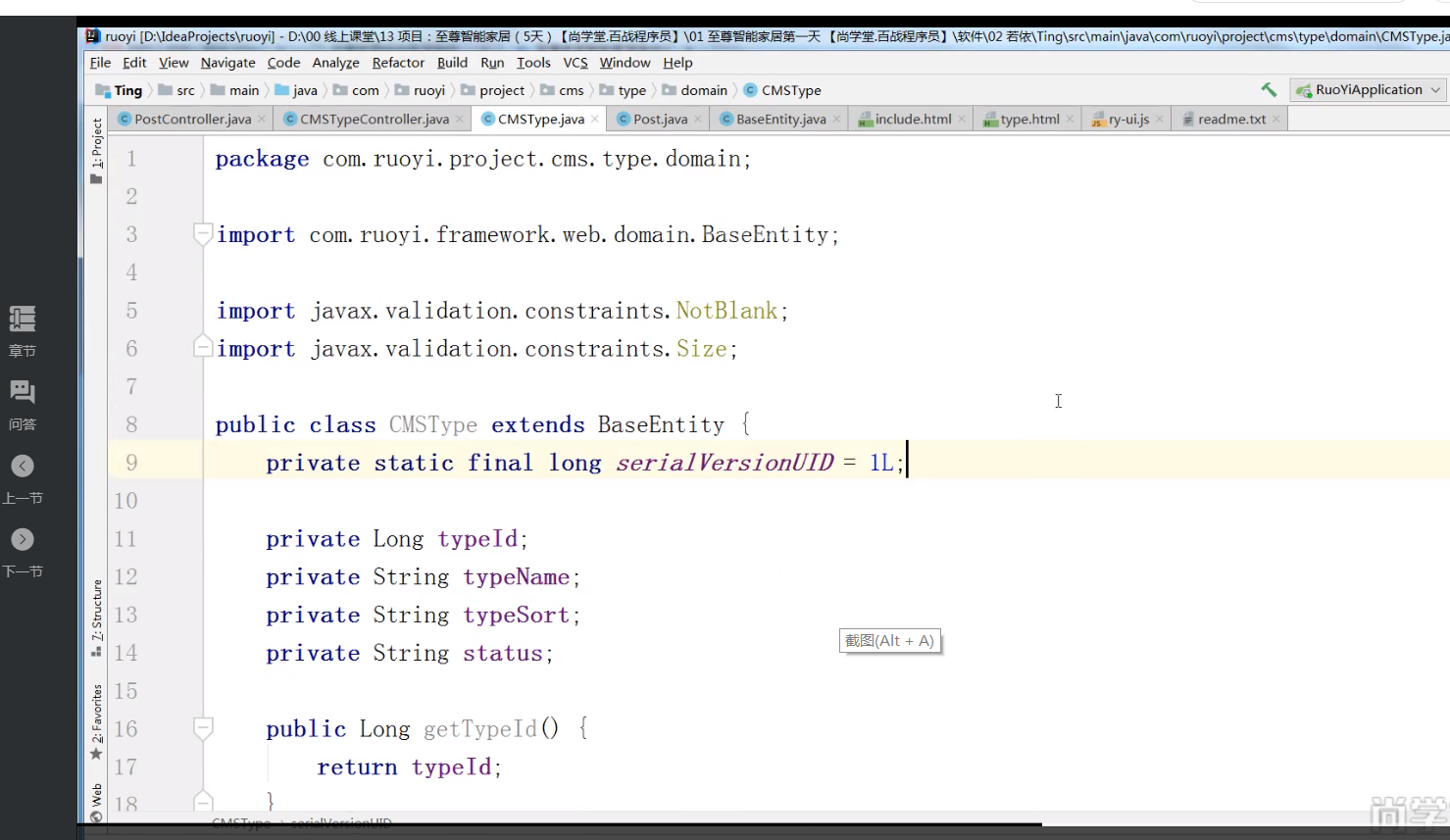Open the File menu
1450x840 pixels.
(x=100, y=63)
